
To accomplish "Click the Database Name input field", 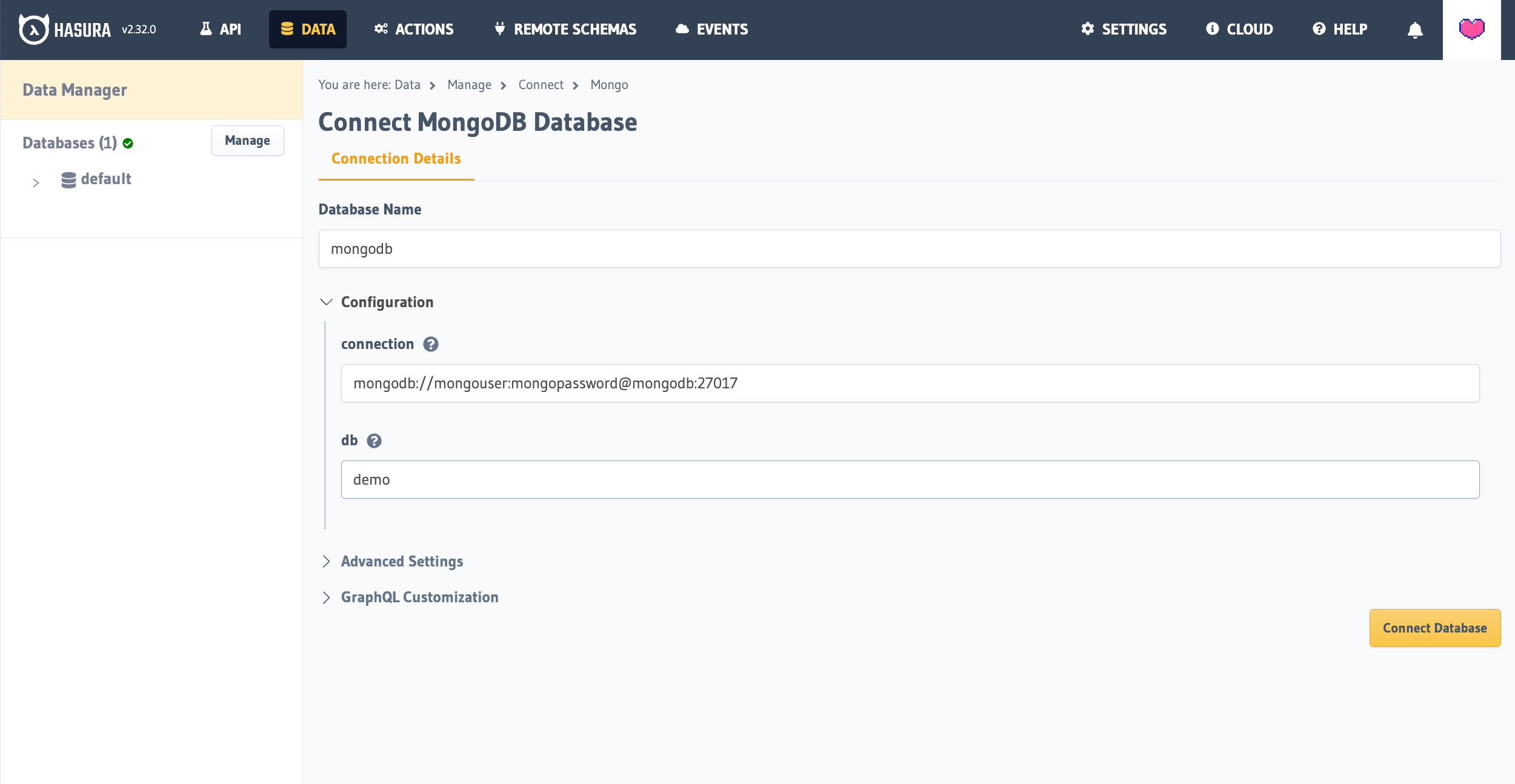I will tap(908, 248).
